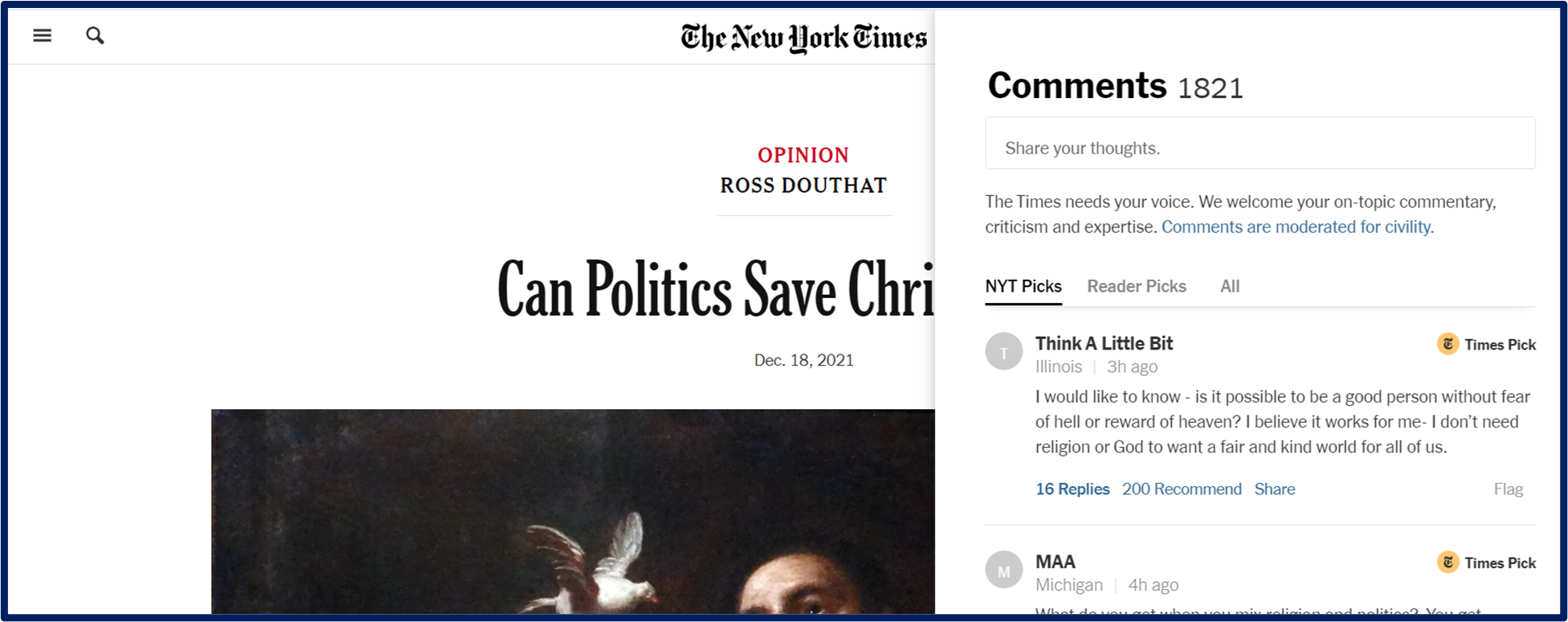
Task: Click the search magnifier icon
Action: click(95, 35)
